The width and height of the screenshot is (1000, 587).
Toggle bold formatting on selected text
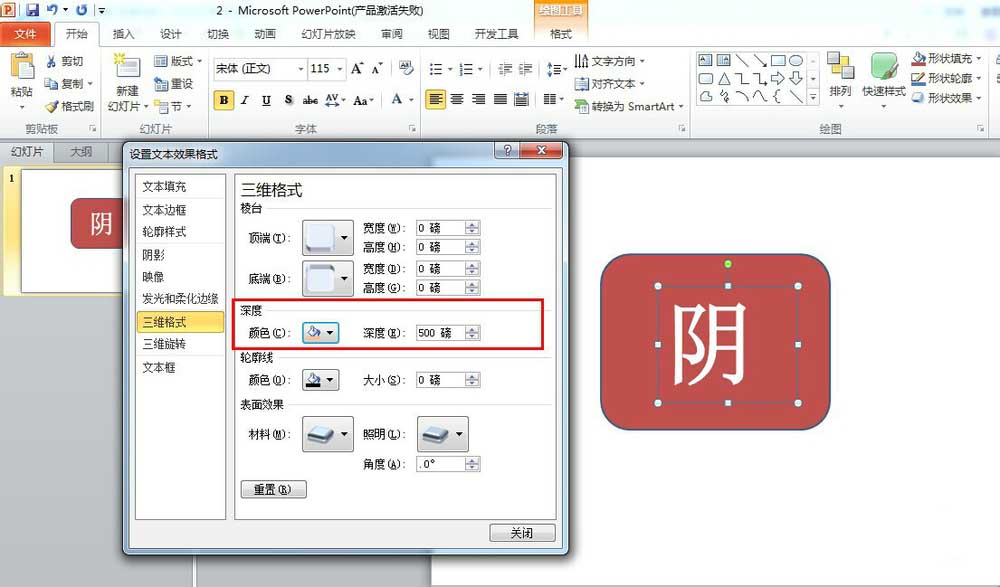(222, 100)
